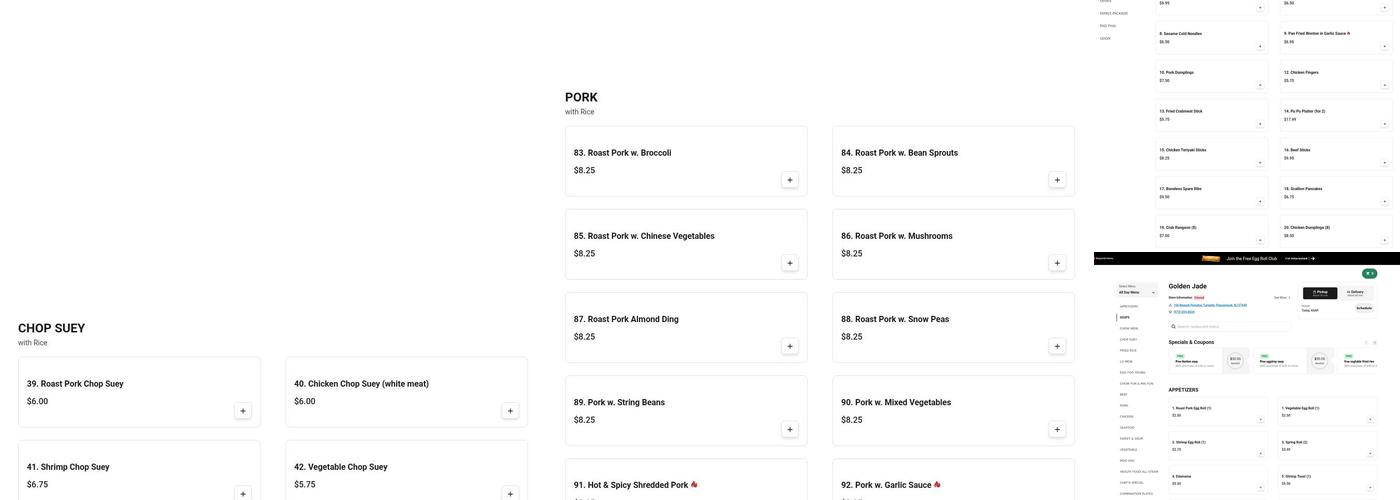Open the restaurant address link

click(x=1210, y=305)
